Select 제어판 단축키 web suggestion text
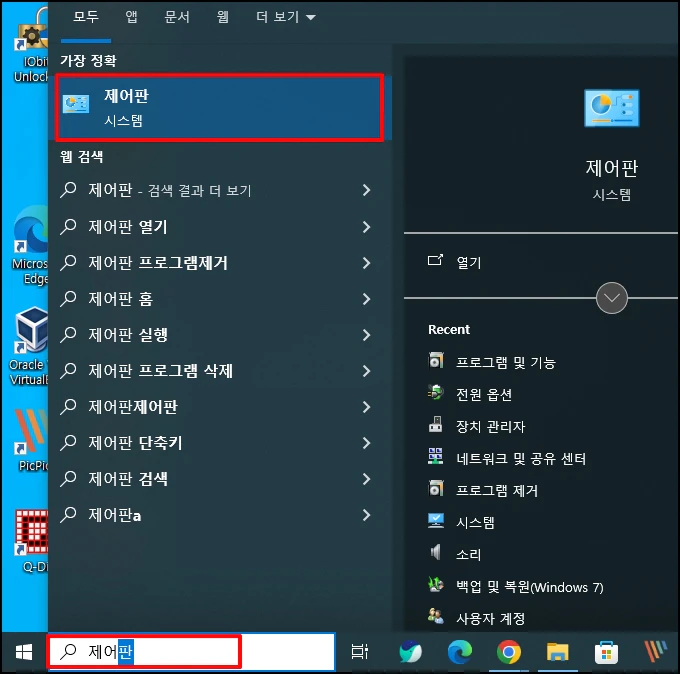The width and height of the screenshot is (680, 674). point(135,443)
